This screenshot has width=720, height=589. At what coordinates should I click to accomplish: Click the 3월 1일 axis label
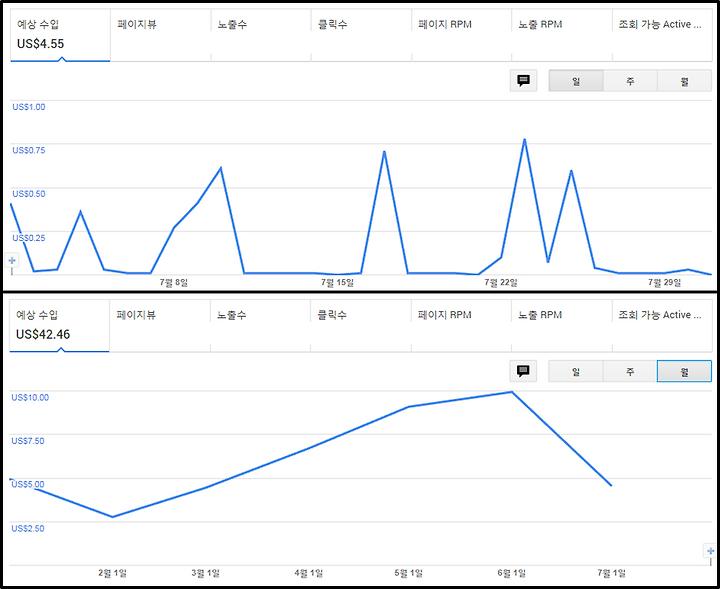205,573
